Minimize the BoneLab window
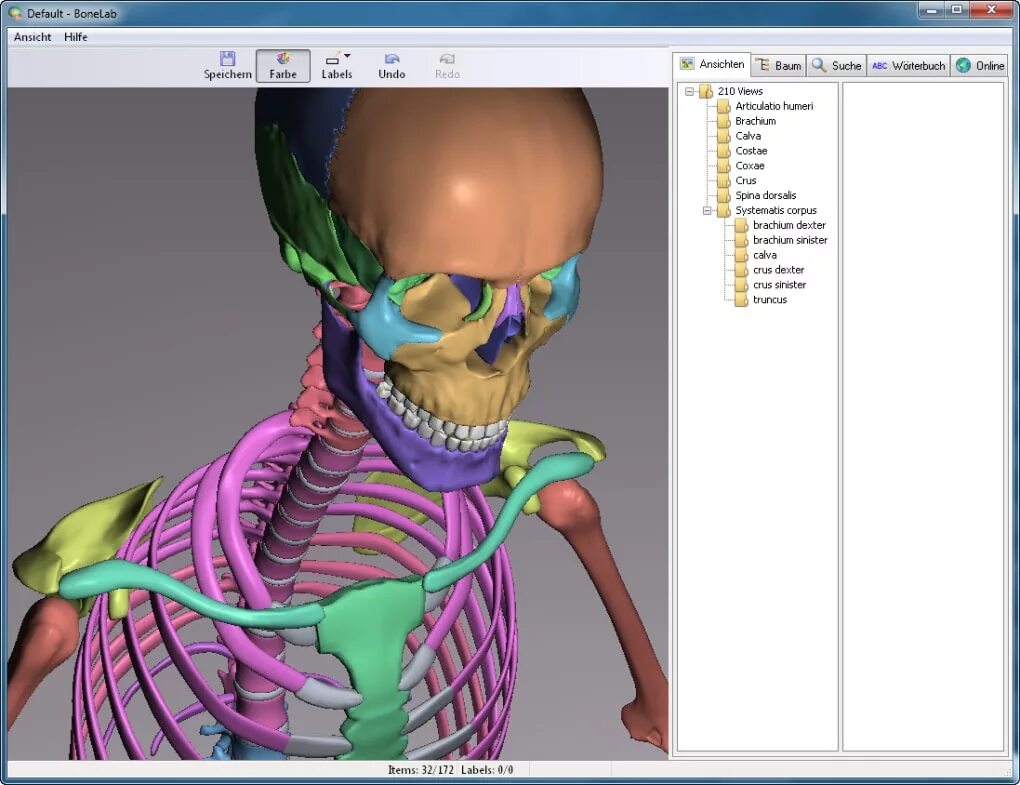This screenshot has width=1020, height=785. tap(932, 10)
